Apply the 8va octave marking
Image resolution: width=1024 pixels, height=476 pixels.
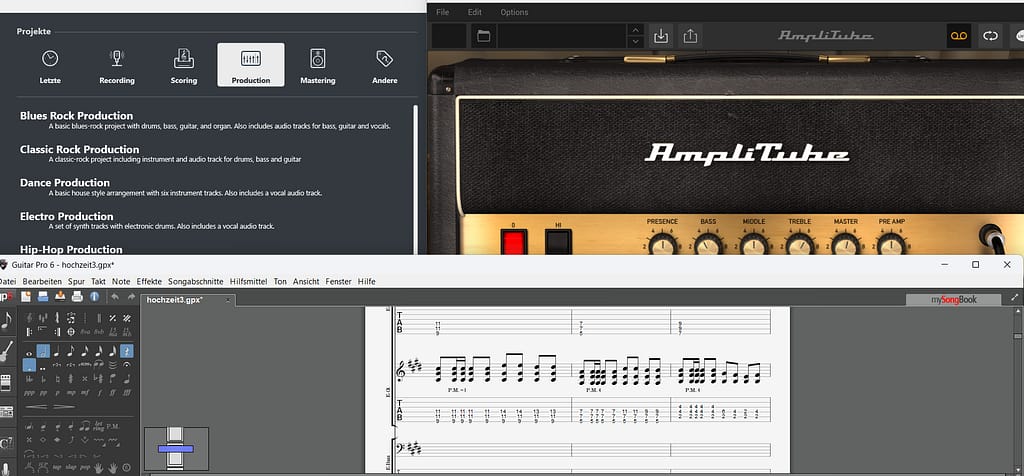[x=85, y=332]
